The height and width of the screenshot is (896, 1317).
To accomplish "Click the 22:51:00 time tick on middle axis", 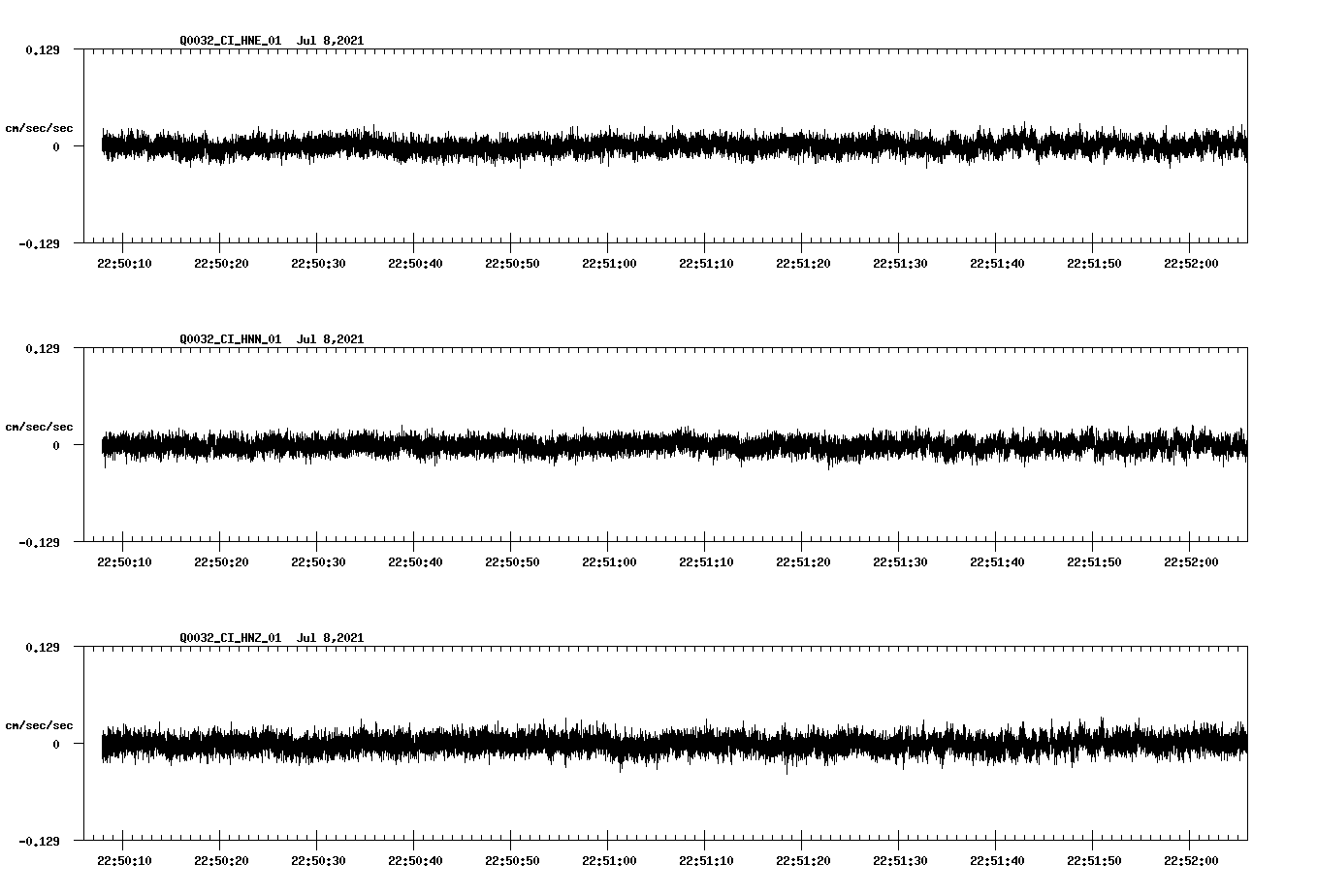I will click(x=608, y=560).
